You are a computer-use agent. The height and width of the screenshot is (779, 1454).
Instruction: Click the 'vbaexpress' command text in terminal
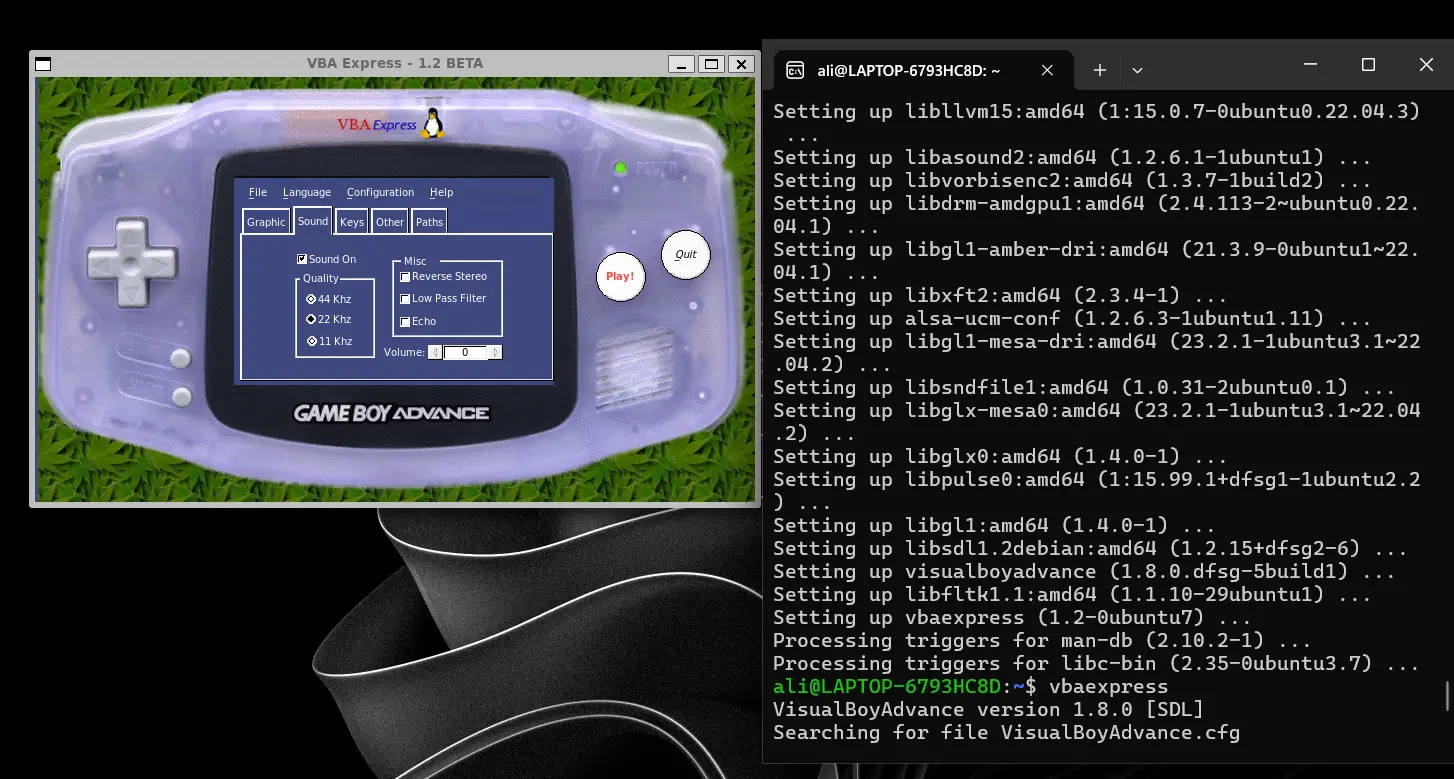pyautogui.click(x=1109, y=687)
